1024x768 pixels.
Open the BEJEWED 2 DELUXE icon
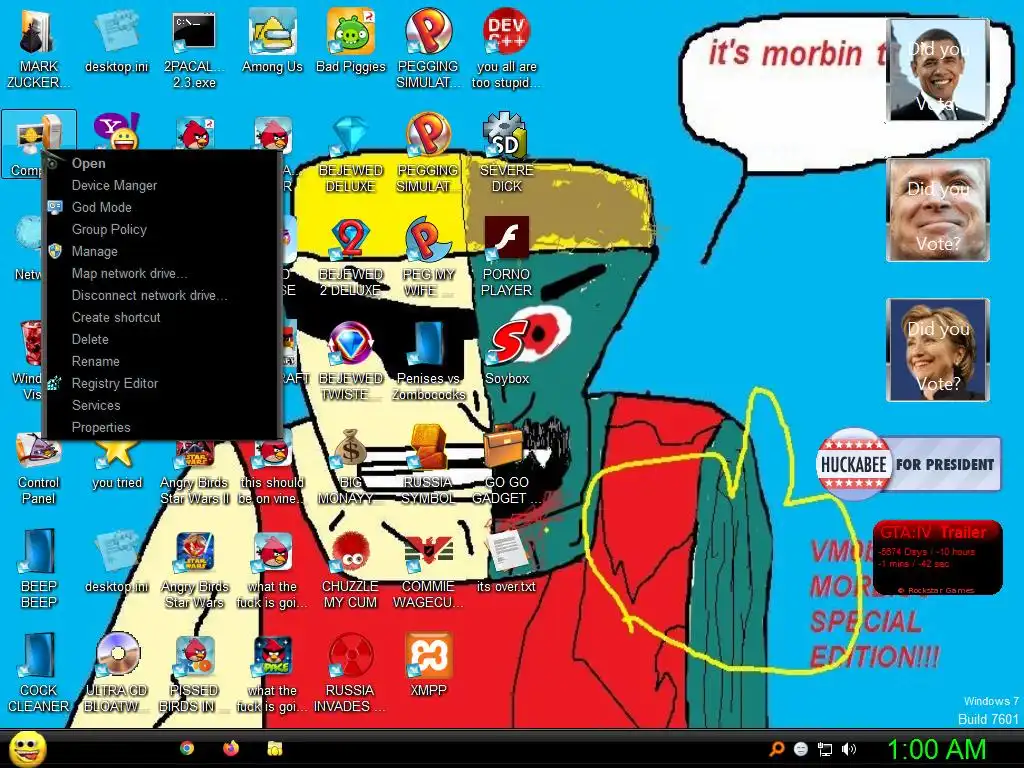[351, 257]
